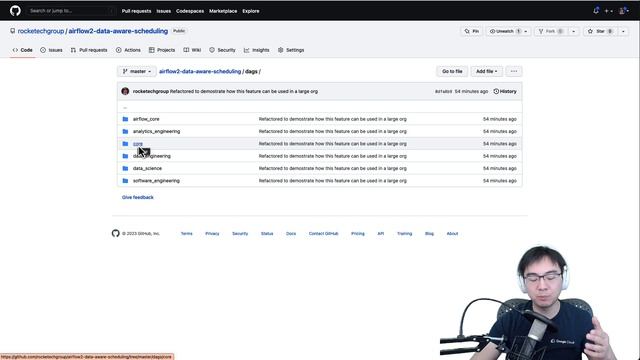Screen dimensions: 640x360
Task: Open footer Contact GitHub link
Action: point(324,233)
